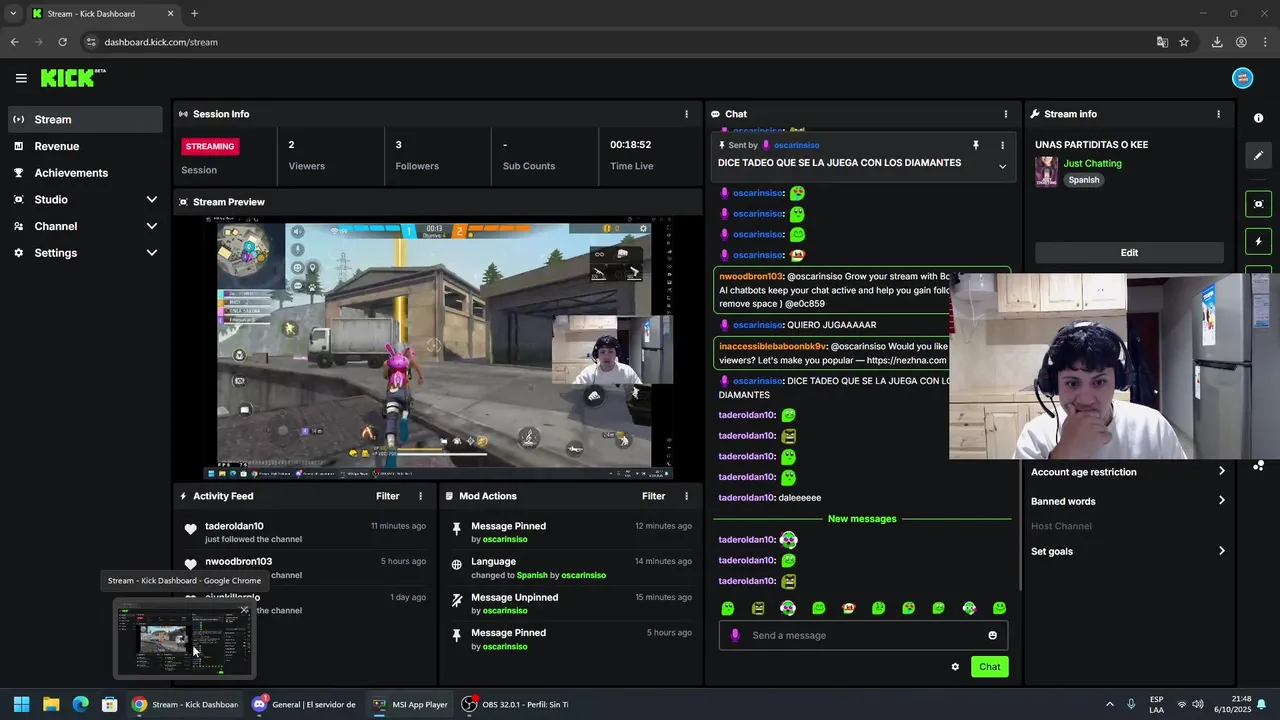Click the screen capture icon in right rail
The width and height of the screenshot is (1280, 720).
click(1258, 204)
